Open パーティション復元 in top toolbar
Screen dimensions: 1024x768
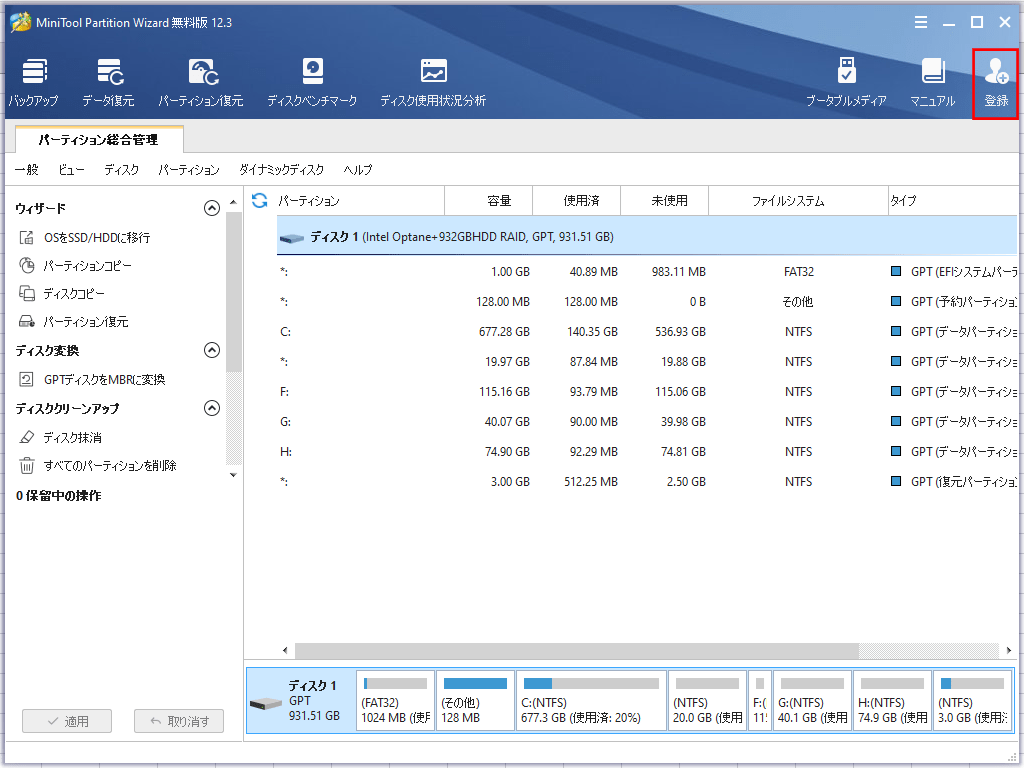point(201,83)
